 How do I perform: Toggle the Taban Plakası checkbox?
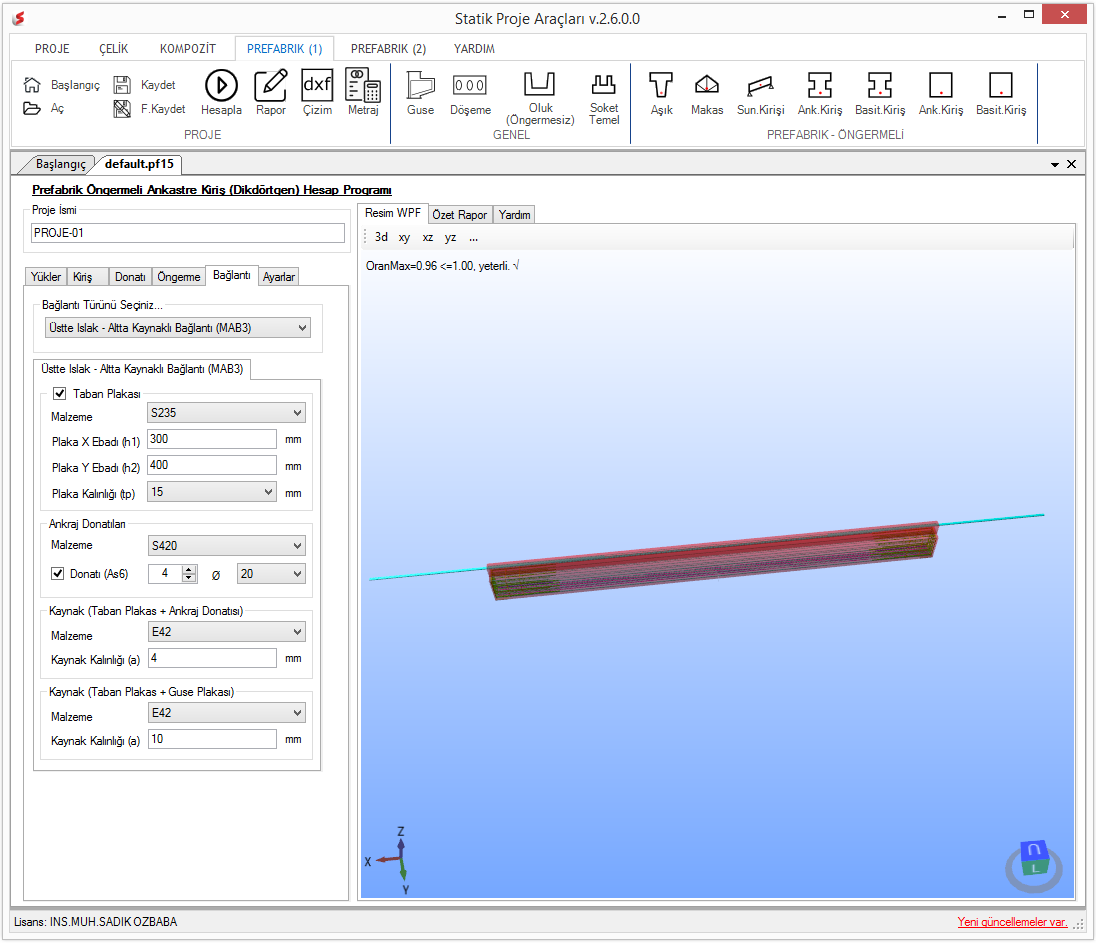pyautogui.click(x=60, y=394)
